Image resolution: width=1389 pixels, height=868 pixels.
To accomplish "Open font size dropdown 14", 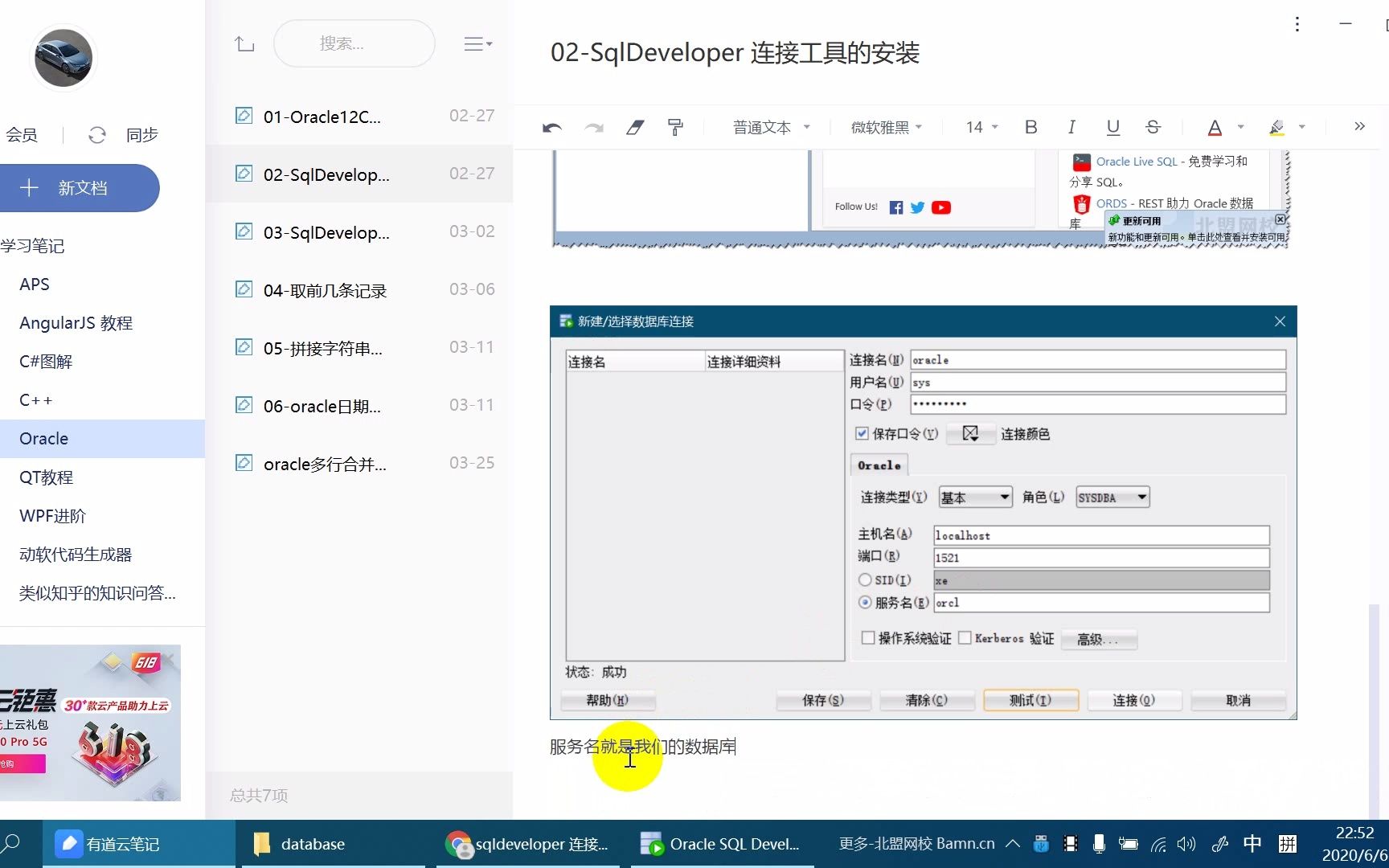I will click(x=981, y=127).
